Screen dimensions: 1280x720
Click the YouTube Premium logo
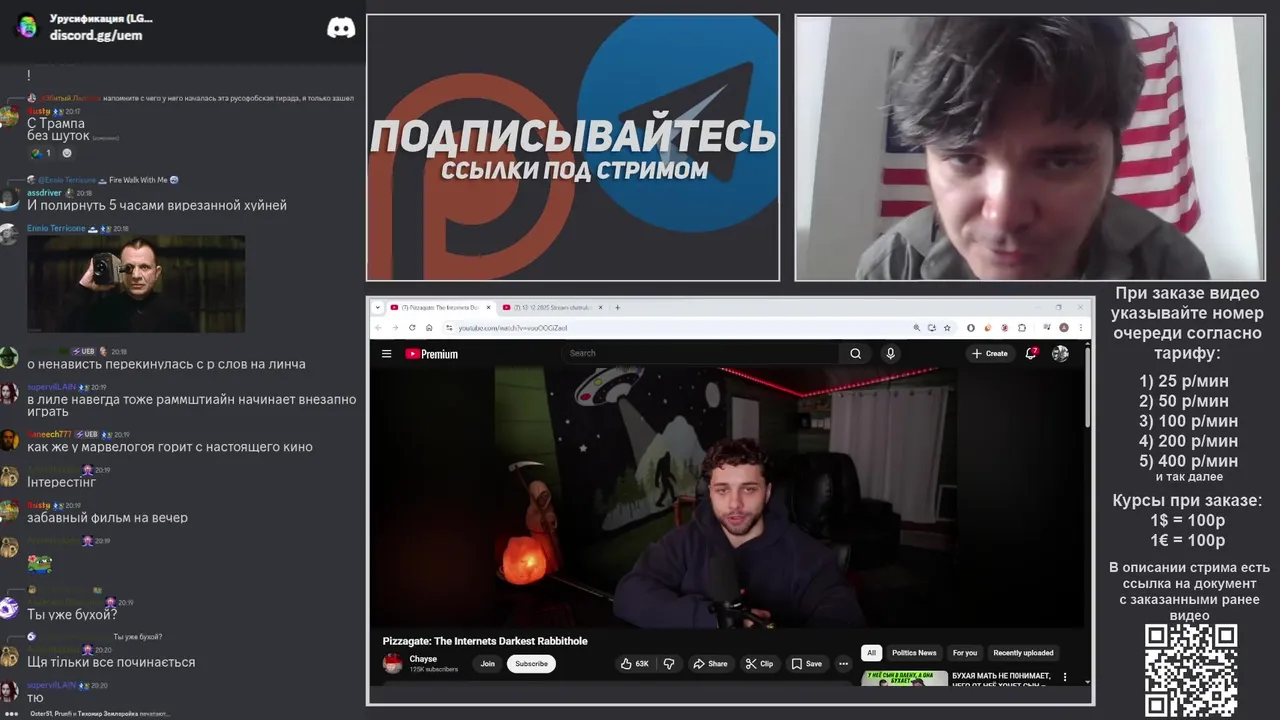tap(432, 353)
